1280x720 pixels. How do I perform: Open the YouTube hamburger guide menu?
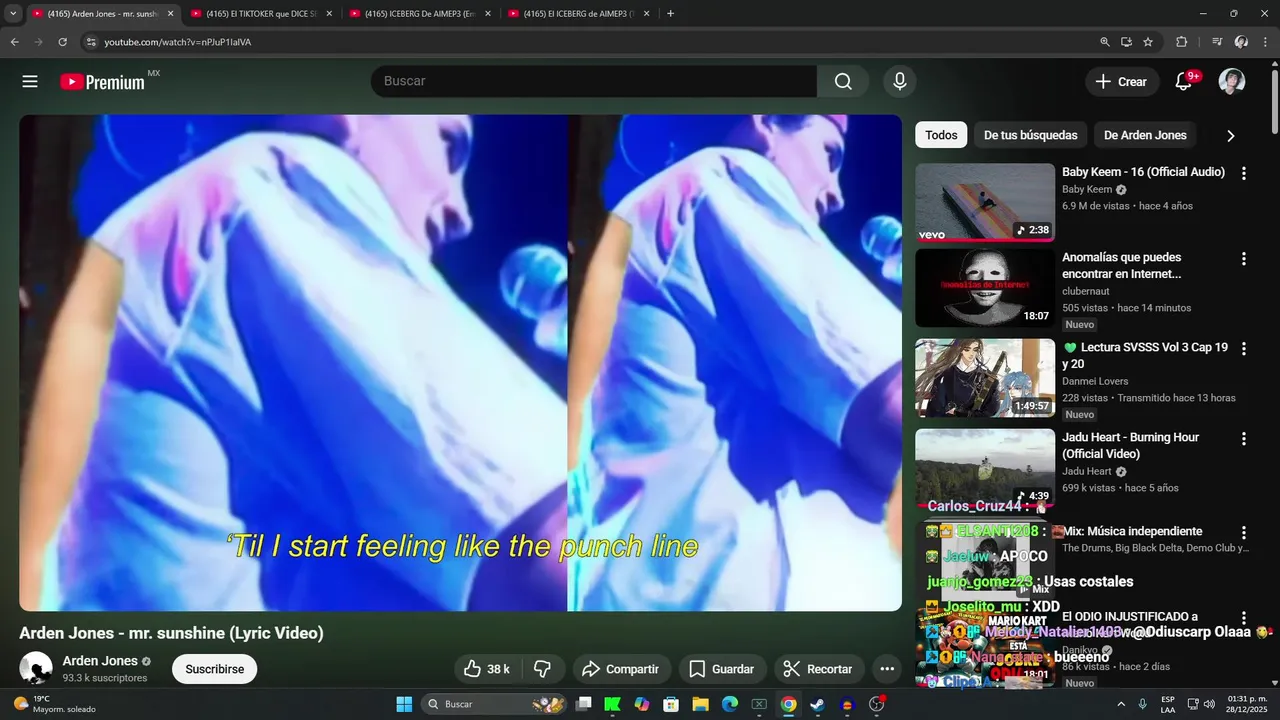(30, 82)
